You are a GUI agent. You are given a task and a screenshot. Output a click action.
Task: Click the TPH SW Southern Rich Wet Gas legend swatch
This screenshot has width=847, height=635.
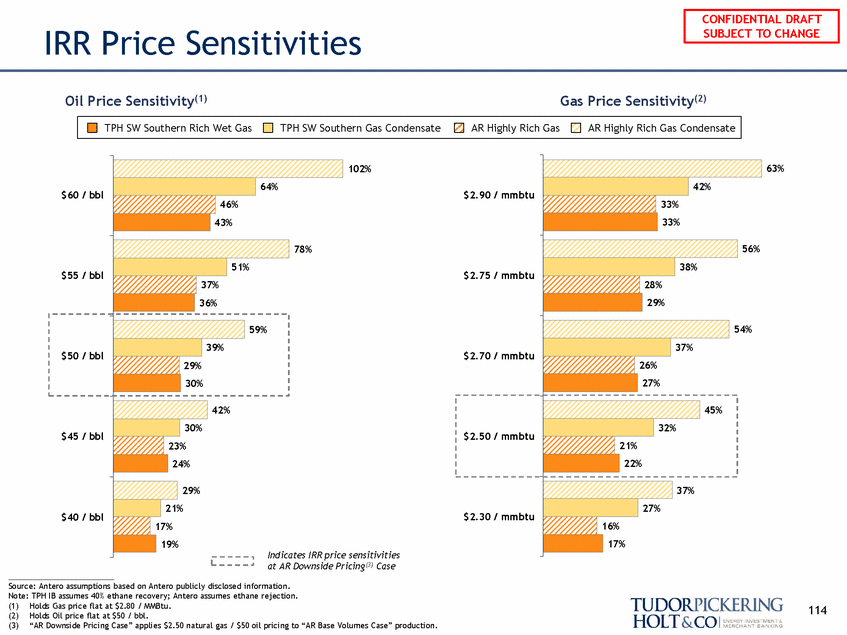92,128
